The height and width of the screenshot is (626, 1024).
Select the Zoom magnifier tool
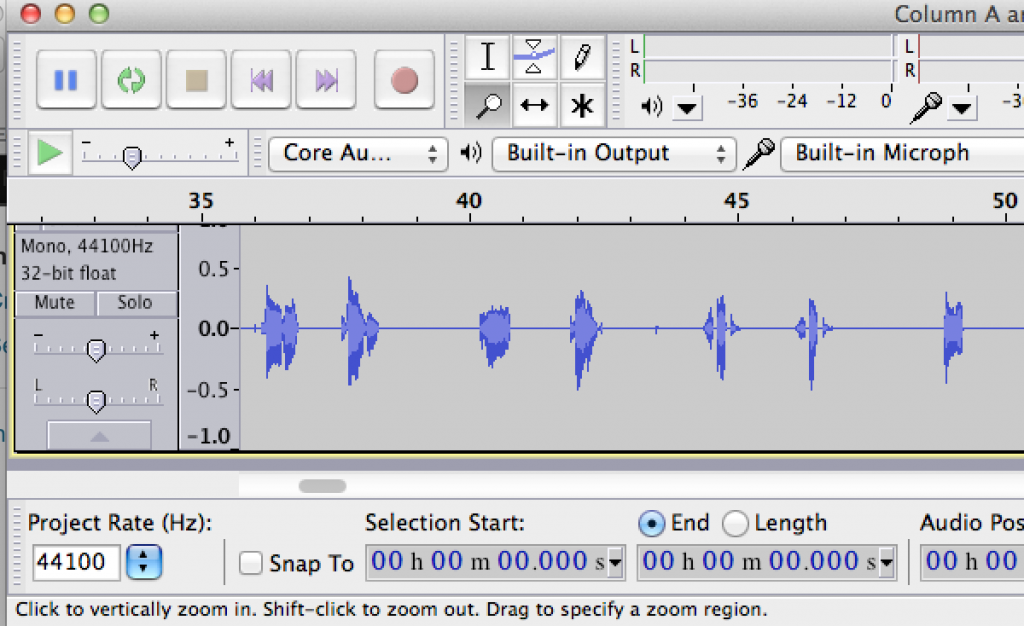pos(487,105)
